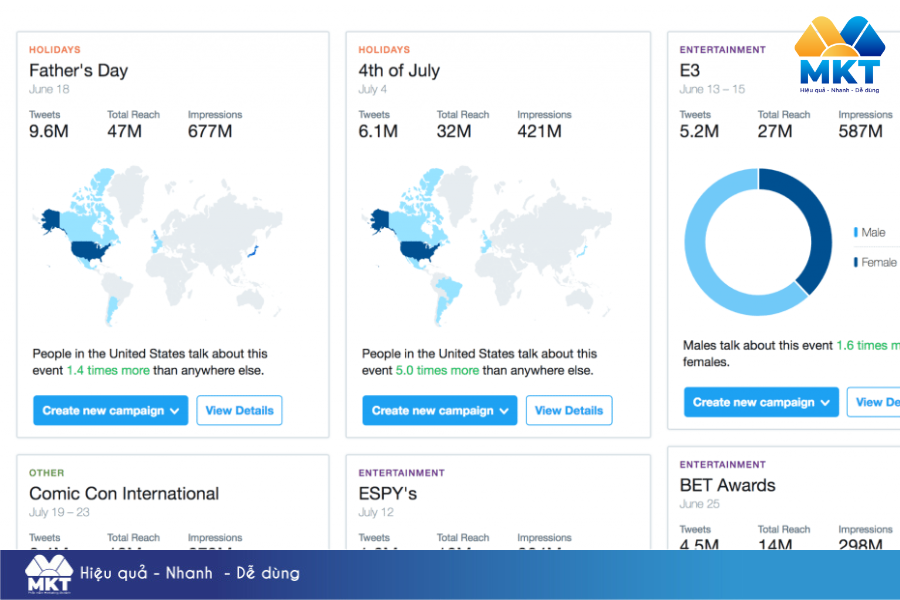This screenshot has width=900, height=600.
Task: Click the 1.4 times more green text
Action: [108, 370]
